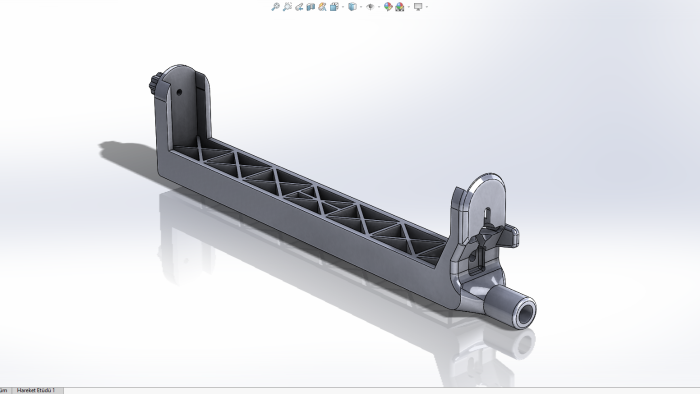
Task: Expand the View Settings dropdown arrow
Action: [x=427, y=7]
